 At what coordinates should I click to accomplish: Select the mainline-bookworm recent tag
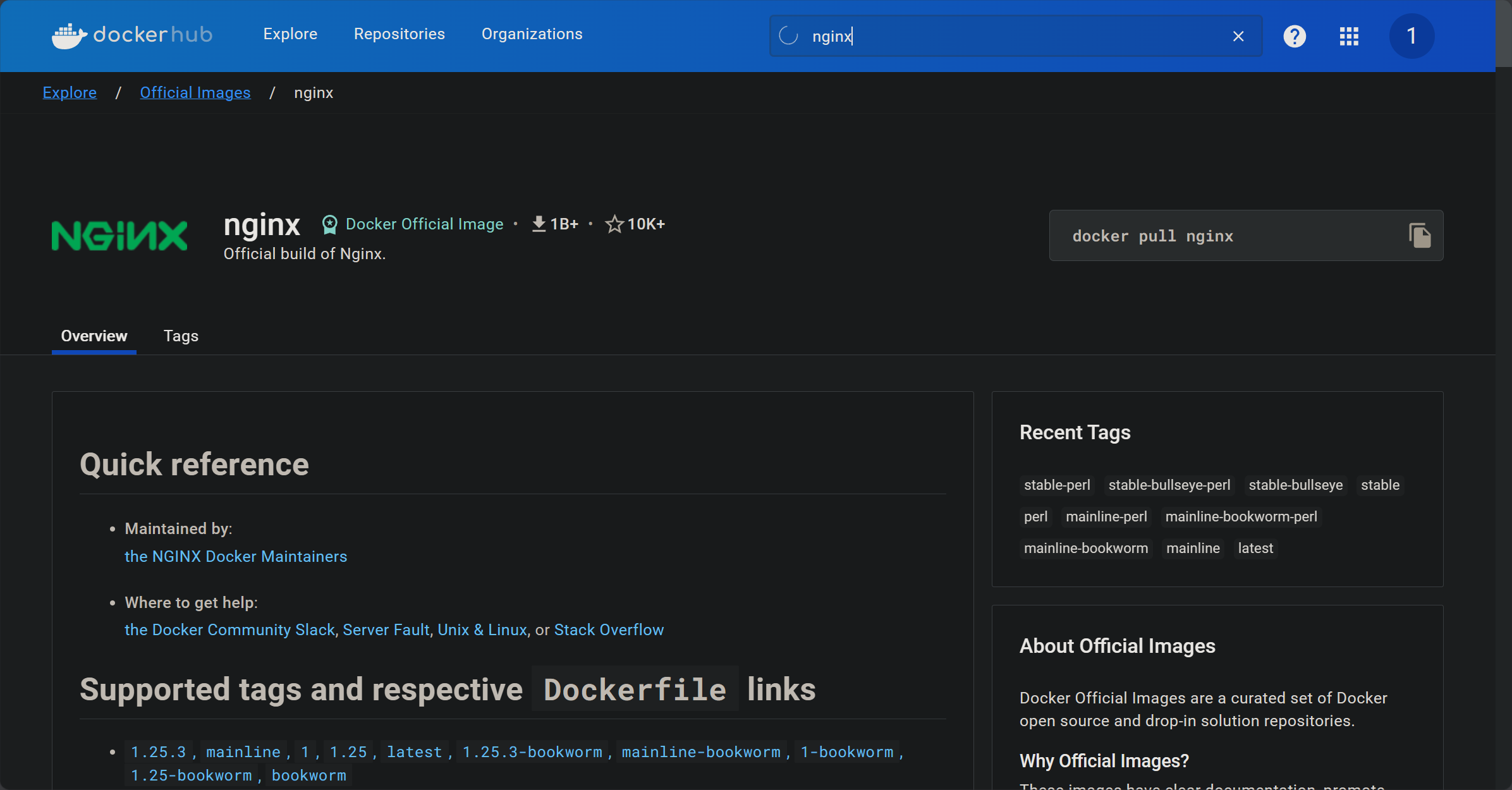(1086, 549)
